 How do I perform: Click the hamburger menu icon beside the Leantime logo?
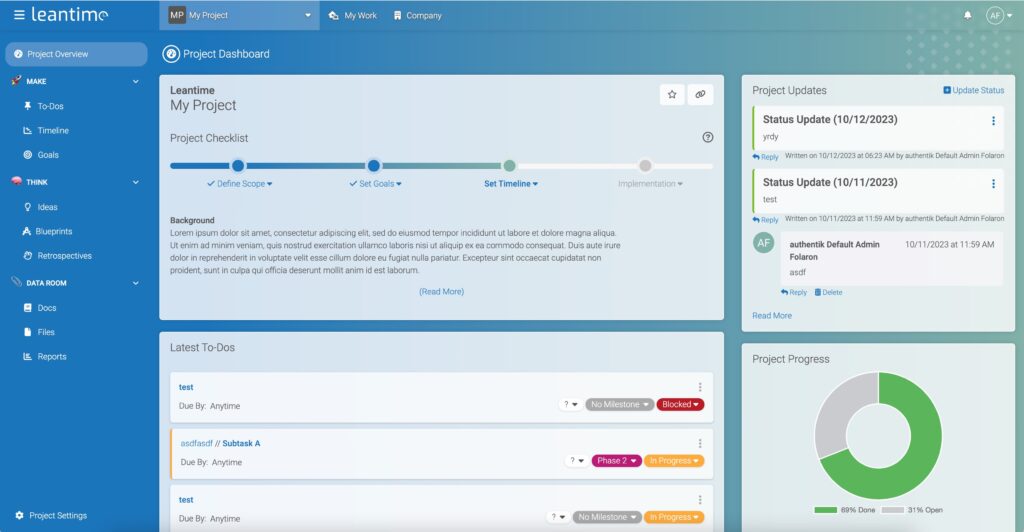[19, 15]
